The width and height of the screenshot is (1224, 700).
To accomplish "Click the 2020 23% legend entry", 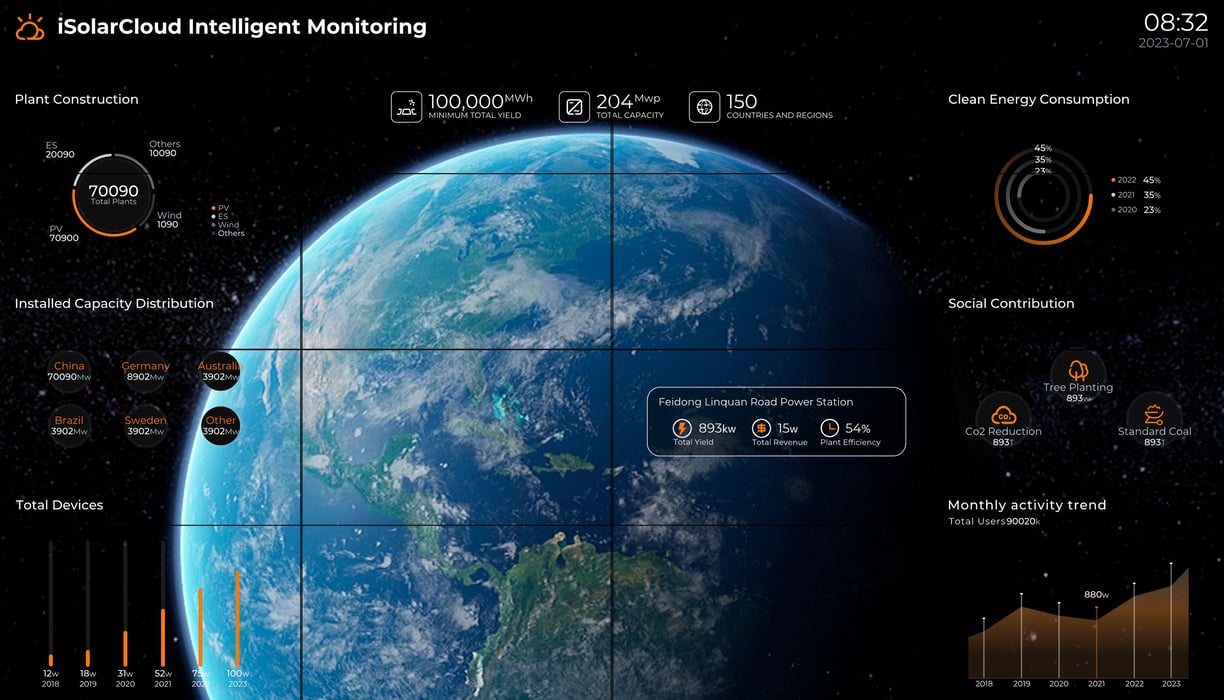I will 1136,210.
